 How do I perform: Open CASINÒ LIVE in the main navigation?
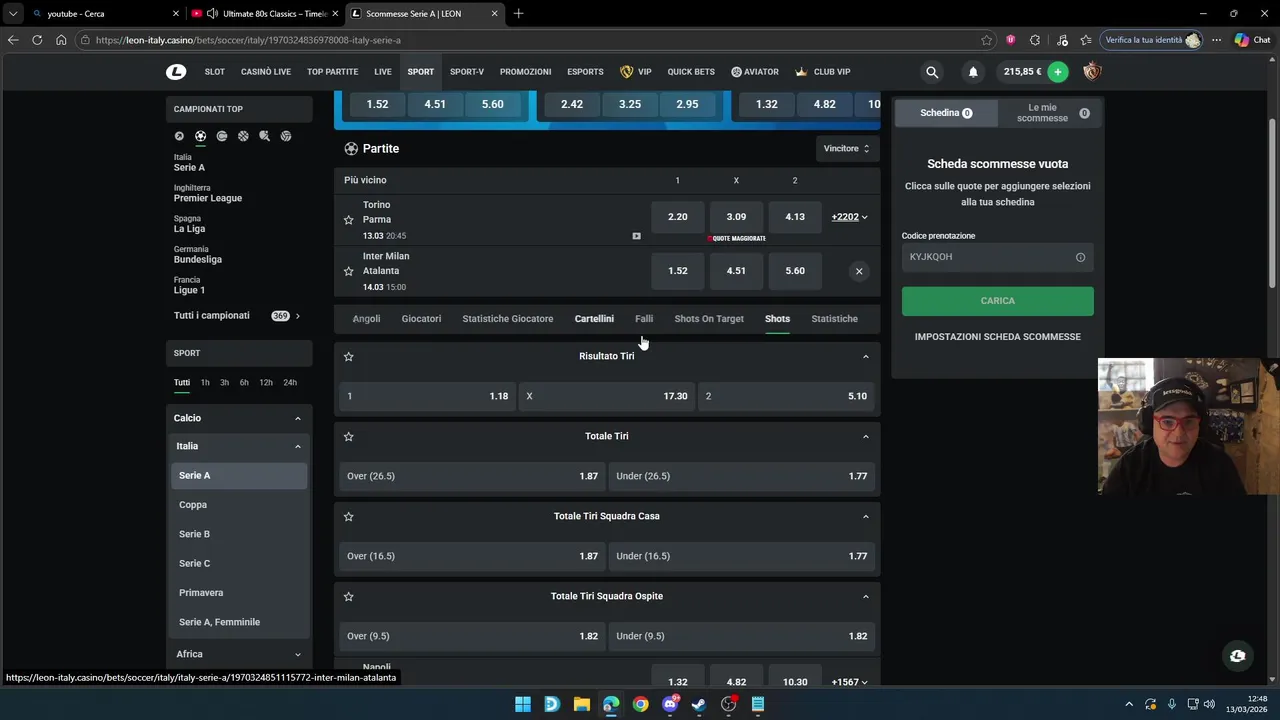coord(266,72)
